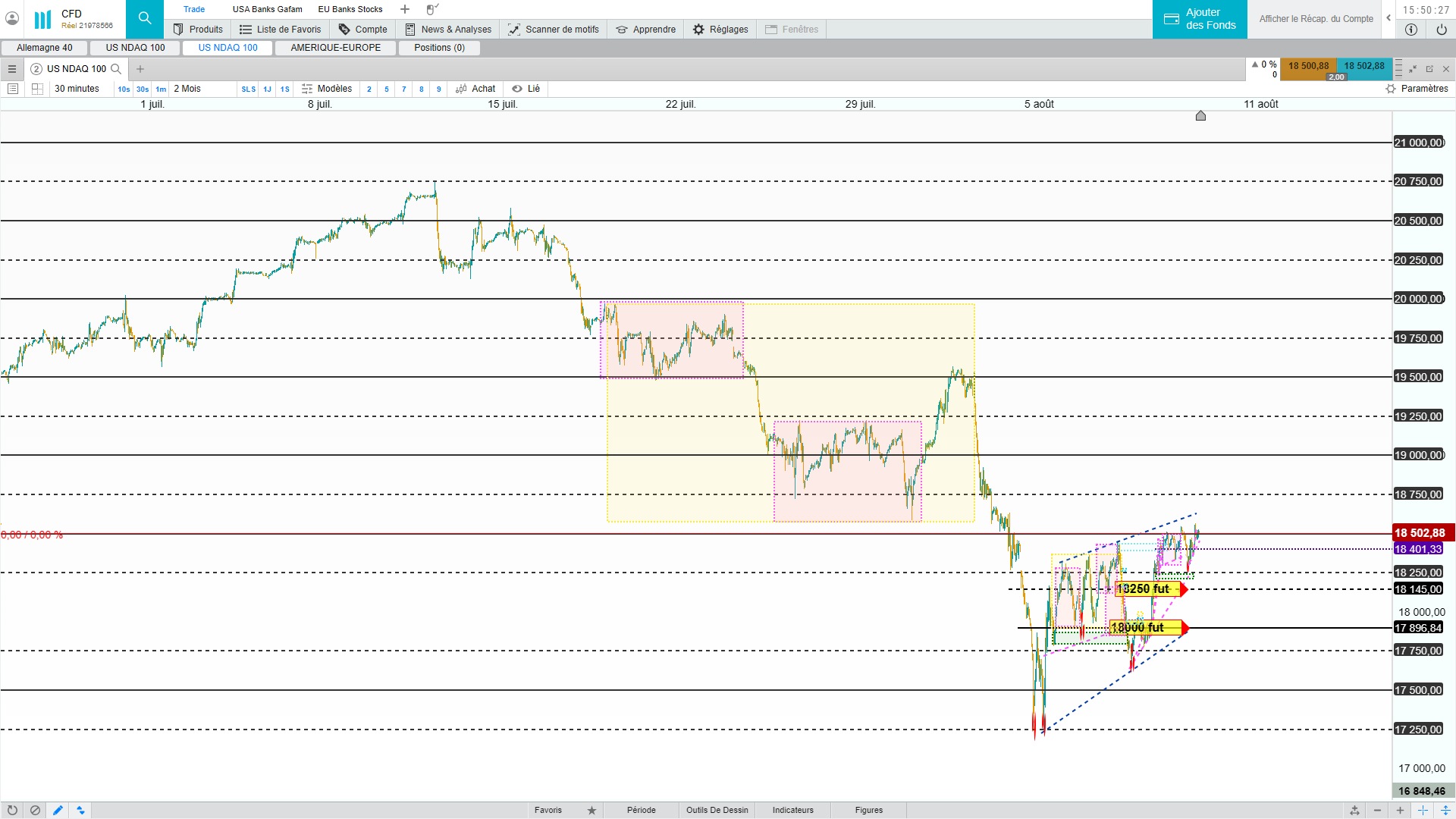
Task: Open Scanner de motifs tool
Action: 554,30
